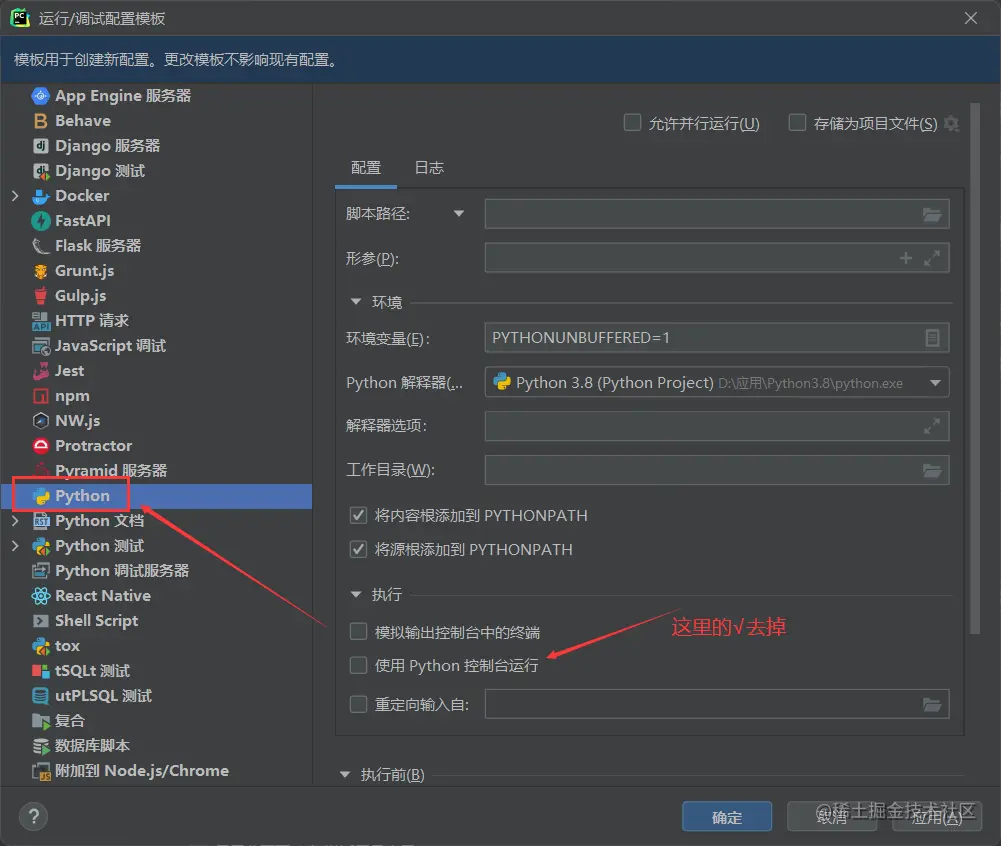Click the 取消 button
Viewport: 1001px width, 846px height.
point(832,817)
